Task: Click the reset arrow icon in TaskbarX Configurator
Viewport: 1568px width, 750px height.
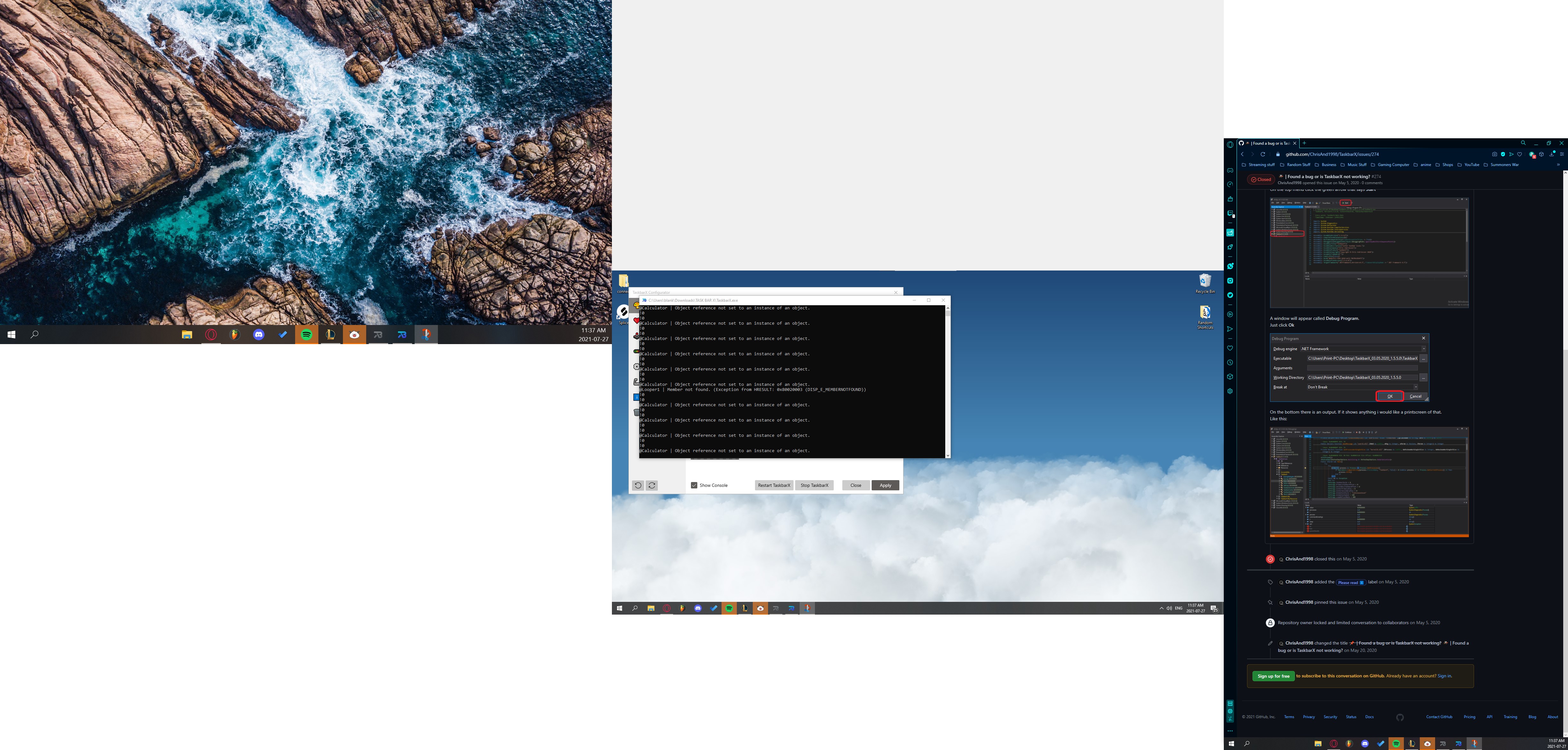Action: click(x=637, y=485)
